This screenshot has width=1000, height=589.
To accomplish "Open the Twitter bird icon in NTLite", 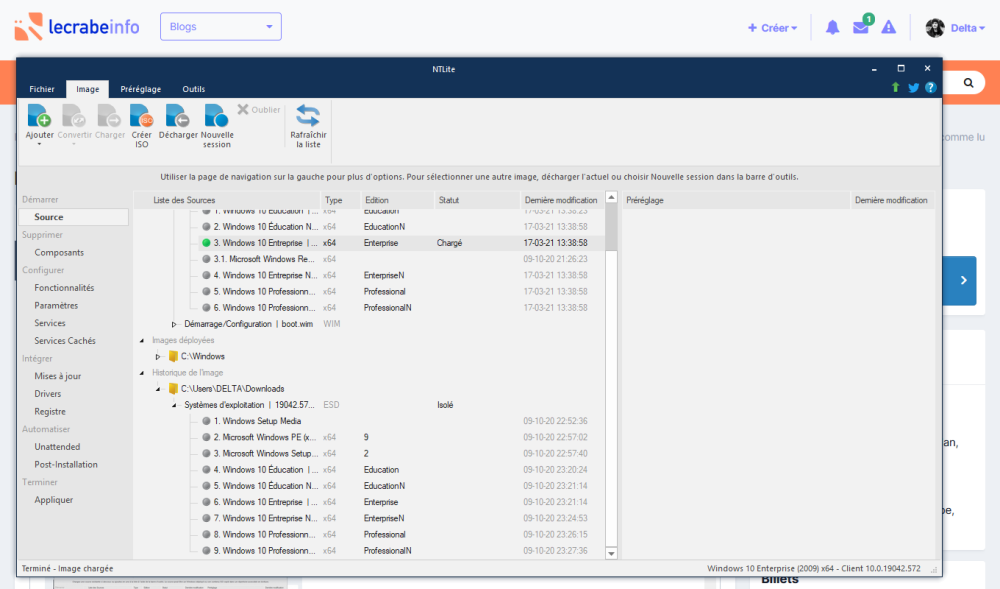I will coord(913,88).
